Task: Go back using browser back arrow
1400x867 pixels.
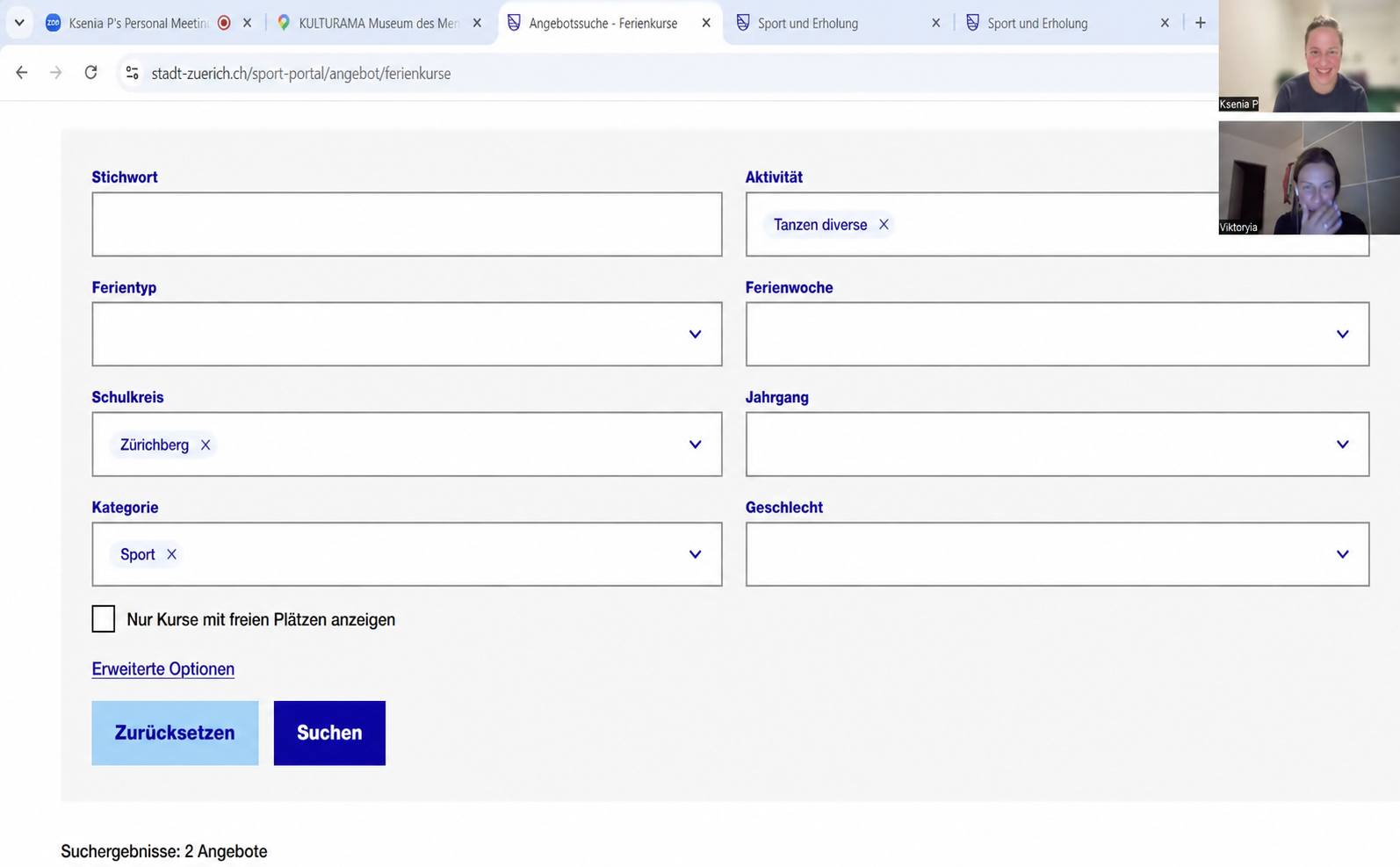Action: (22, 73)
